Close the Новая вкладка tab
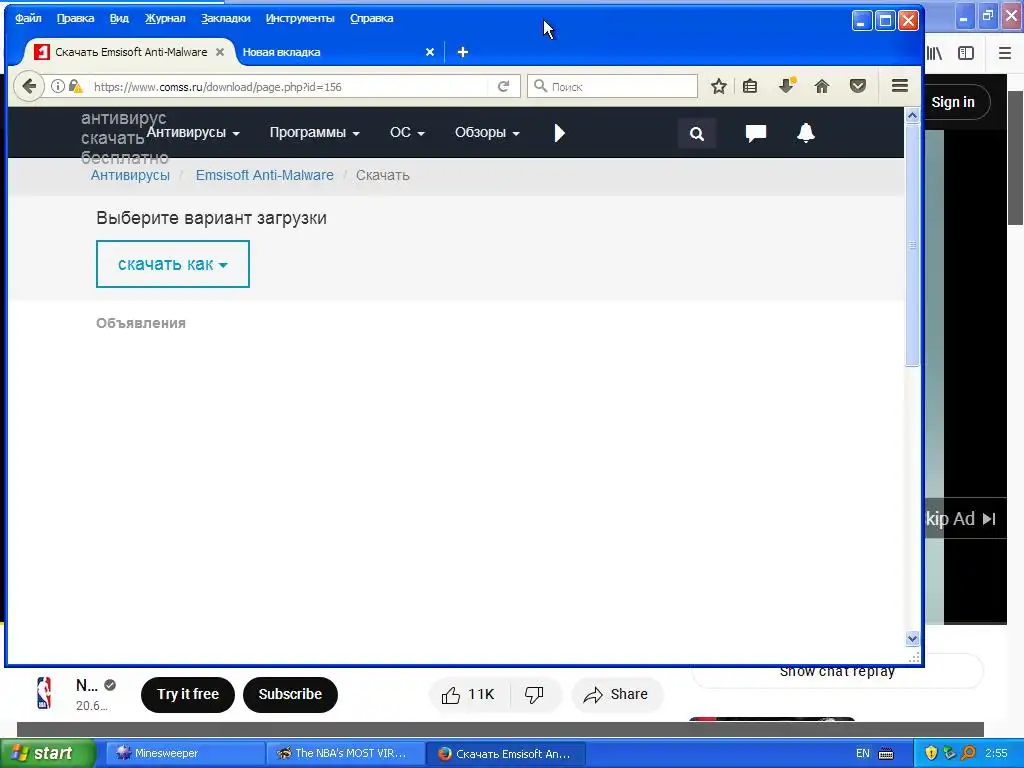This screenshot has height=768, width=1024. click(x=430, y=52)
